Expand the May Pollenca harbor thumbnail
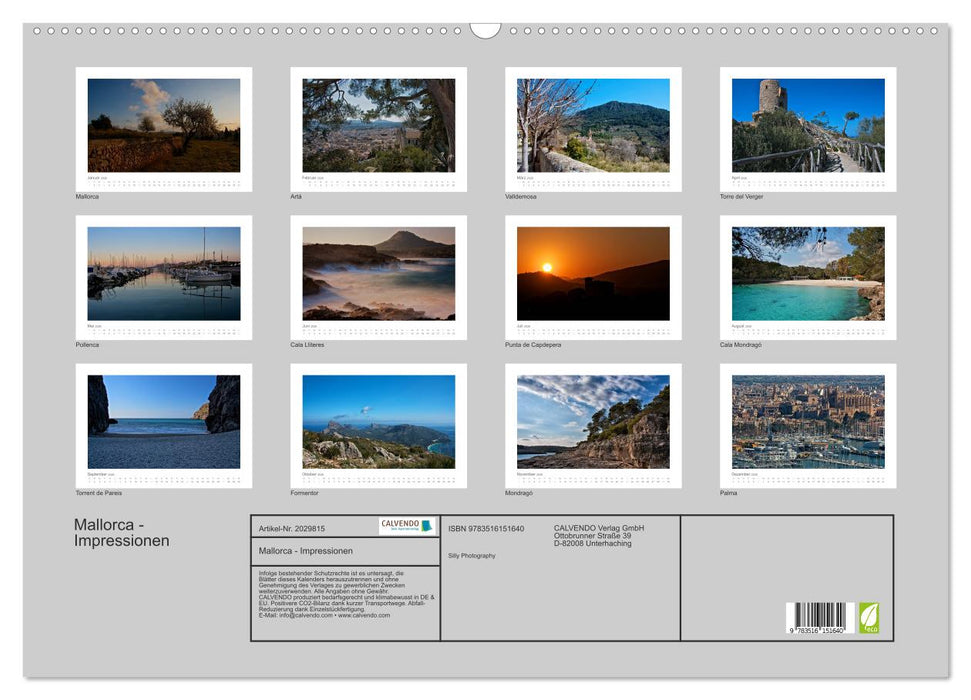This screenshot has height=700, width=971. coord(163,277)
